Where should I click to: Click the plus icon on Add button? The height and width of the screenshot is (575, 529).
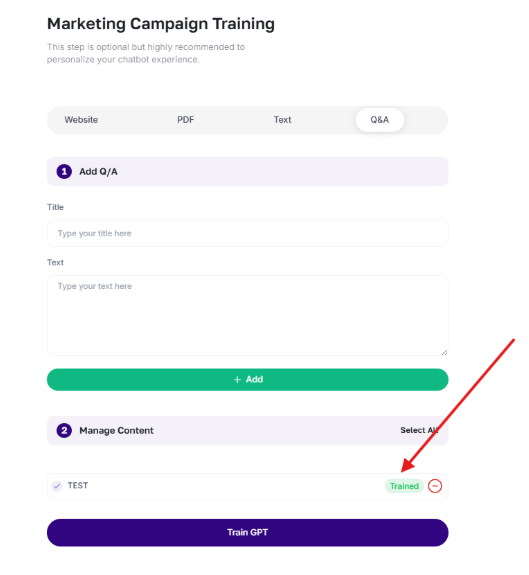pos(237,380)
